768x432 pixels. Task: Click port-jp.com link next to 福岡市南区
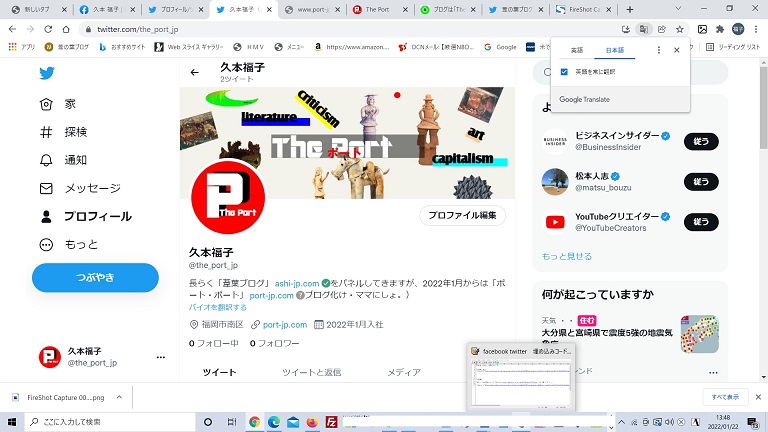tap(285, 325)
